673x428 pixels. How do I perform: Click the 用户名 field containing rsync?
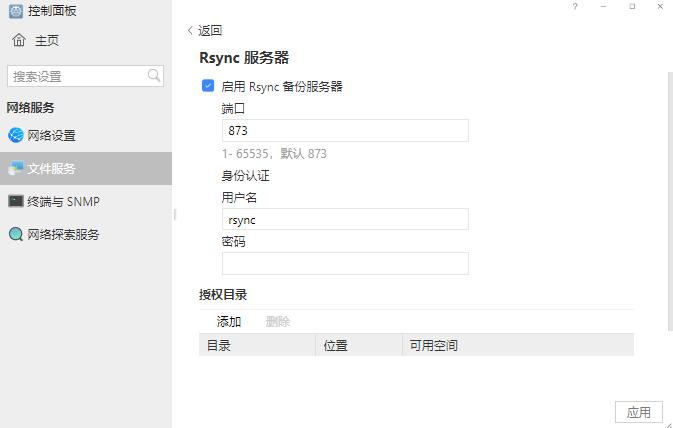[344, 219]
